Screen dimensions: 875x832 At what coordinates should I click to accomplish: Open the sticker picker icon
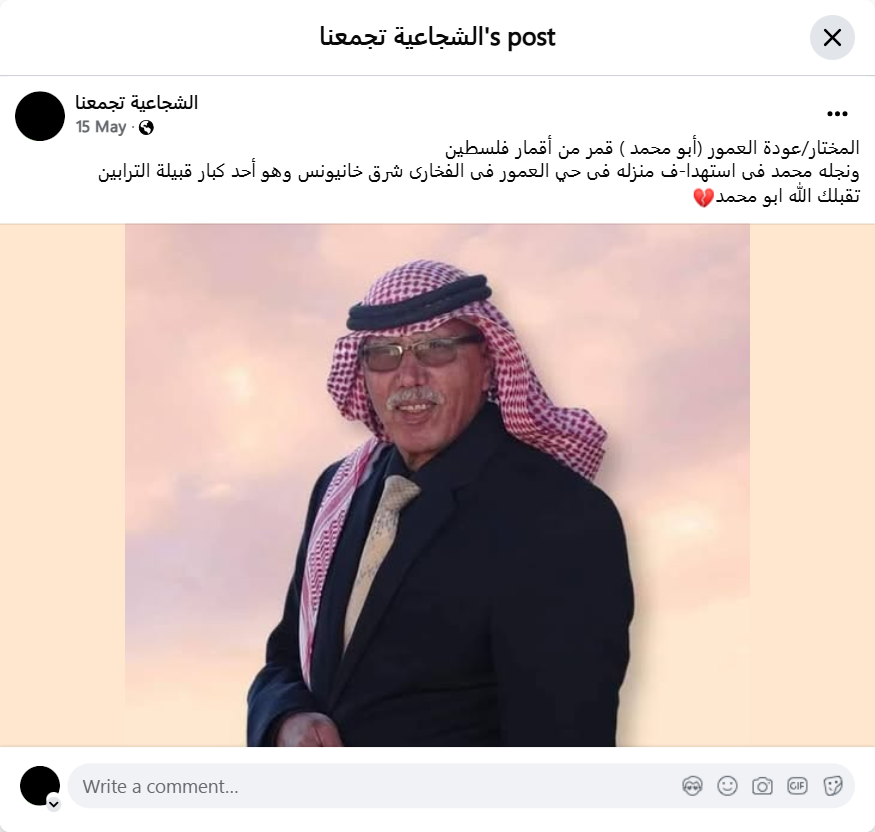[832, 786]
